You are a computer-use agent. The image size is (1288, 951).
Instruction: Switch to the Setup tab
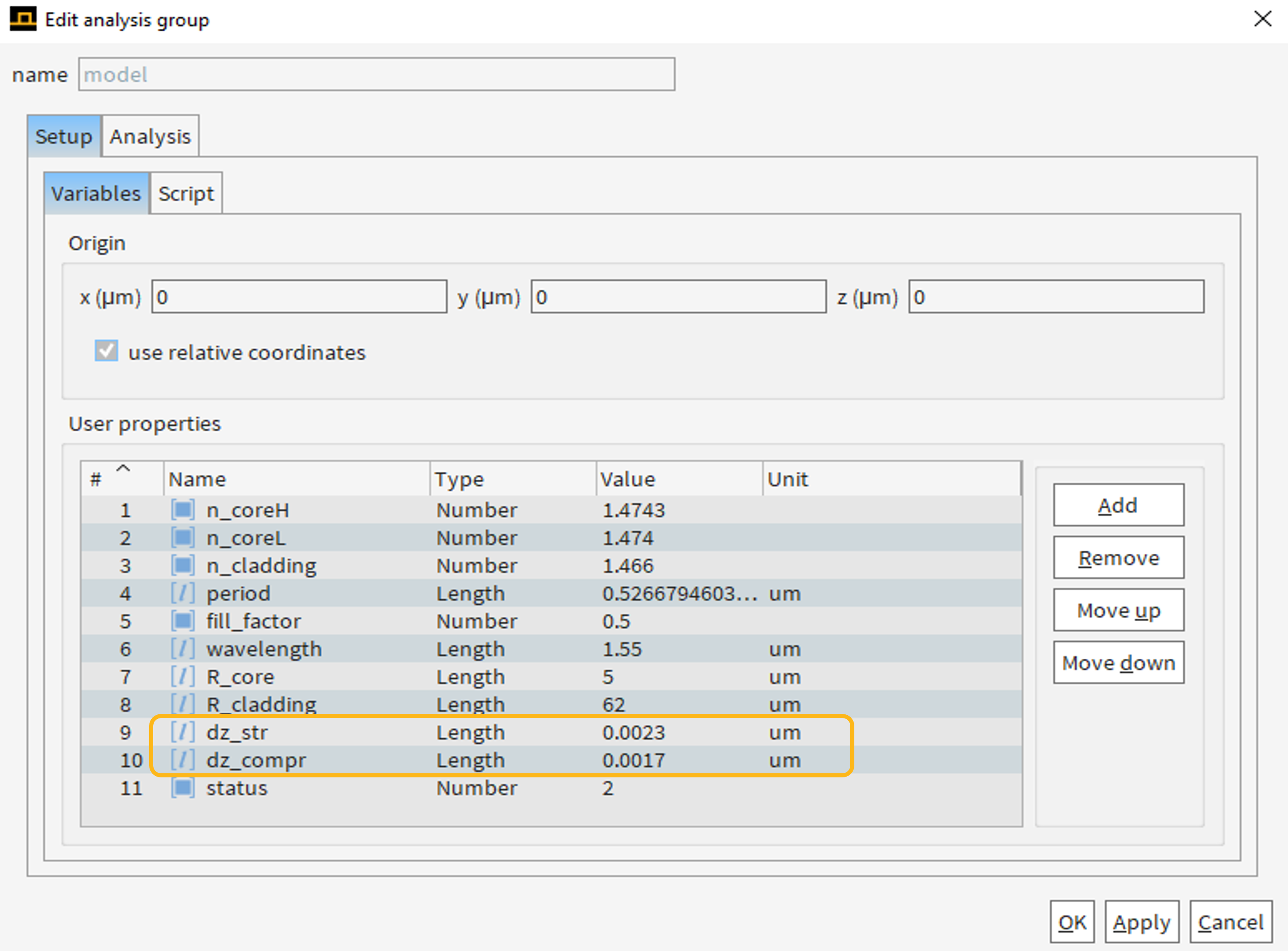tap(64, 137)
